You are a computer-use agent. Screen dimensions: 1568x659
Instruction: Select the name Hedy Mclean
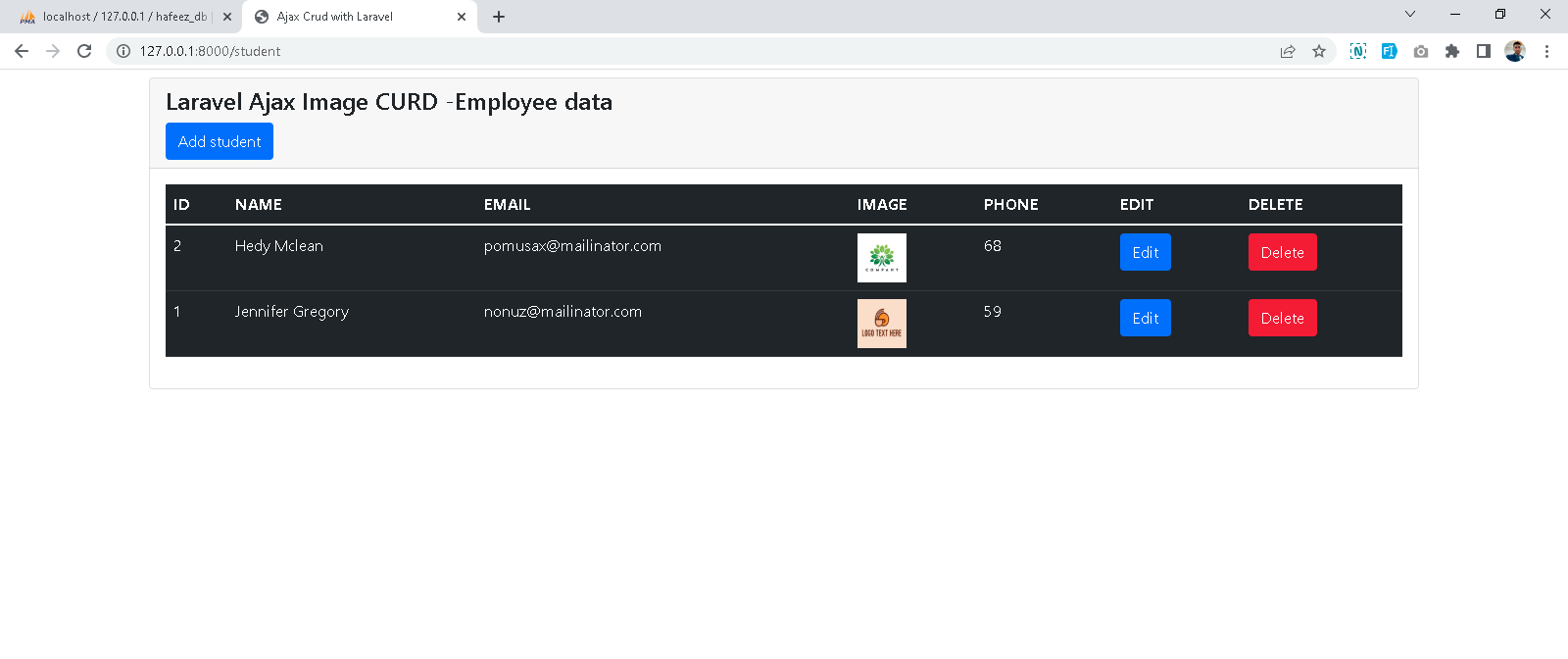pos(278,246)
